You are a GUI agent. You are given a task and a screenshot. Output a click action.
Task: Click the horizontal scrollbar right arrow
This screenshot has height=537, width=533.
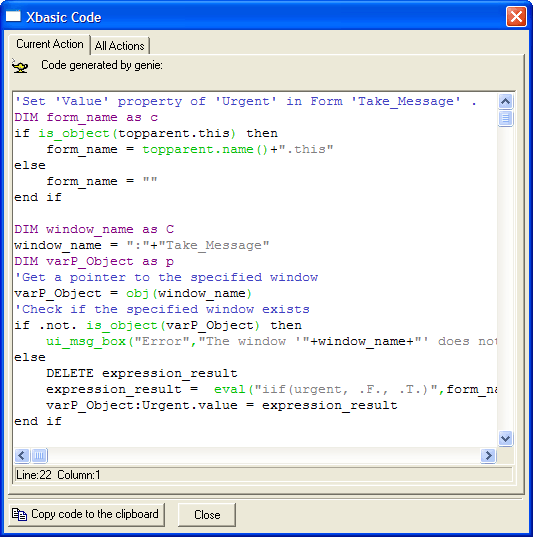(488, 456)
